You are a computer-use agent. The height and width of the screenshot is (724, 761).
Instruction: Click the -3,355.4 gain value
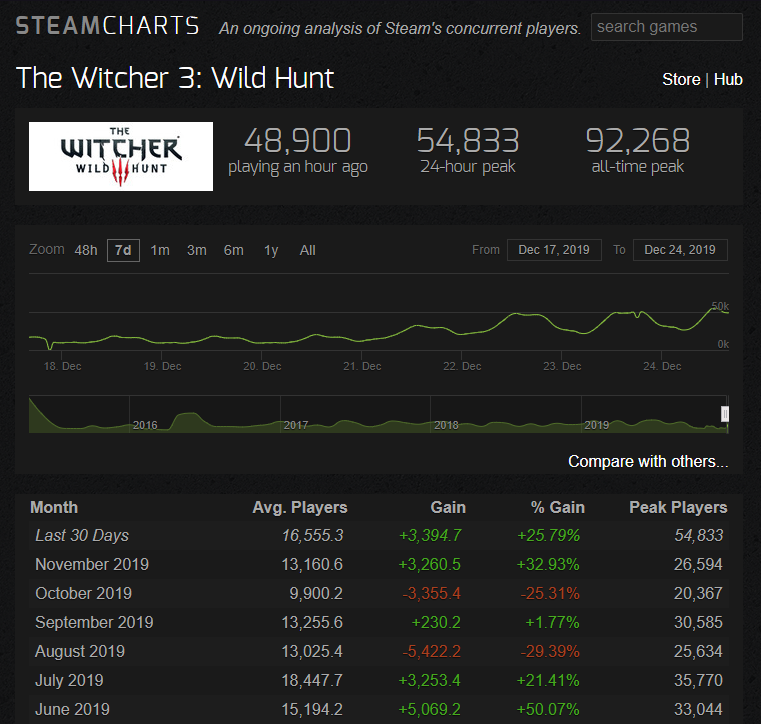(431, 593)
